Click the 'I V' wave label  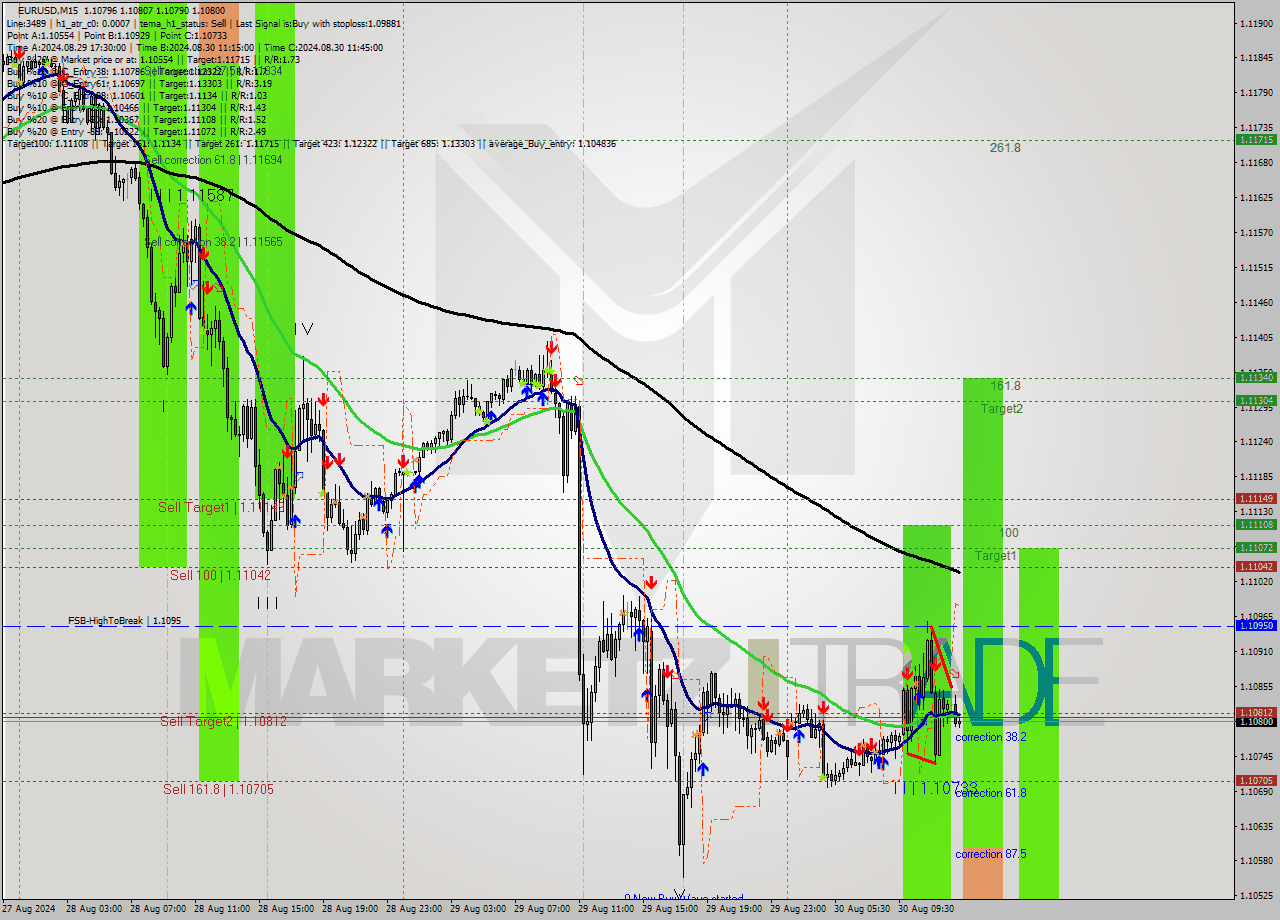(304, 328)
